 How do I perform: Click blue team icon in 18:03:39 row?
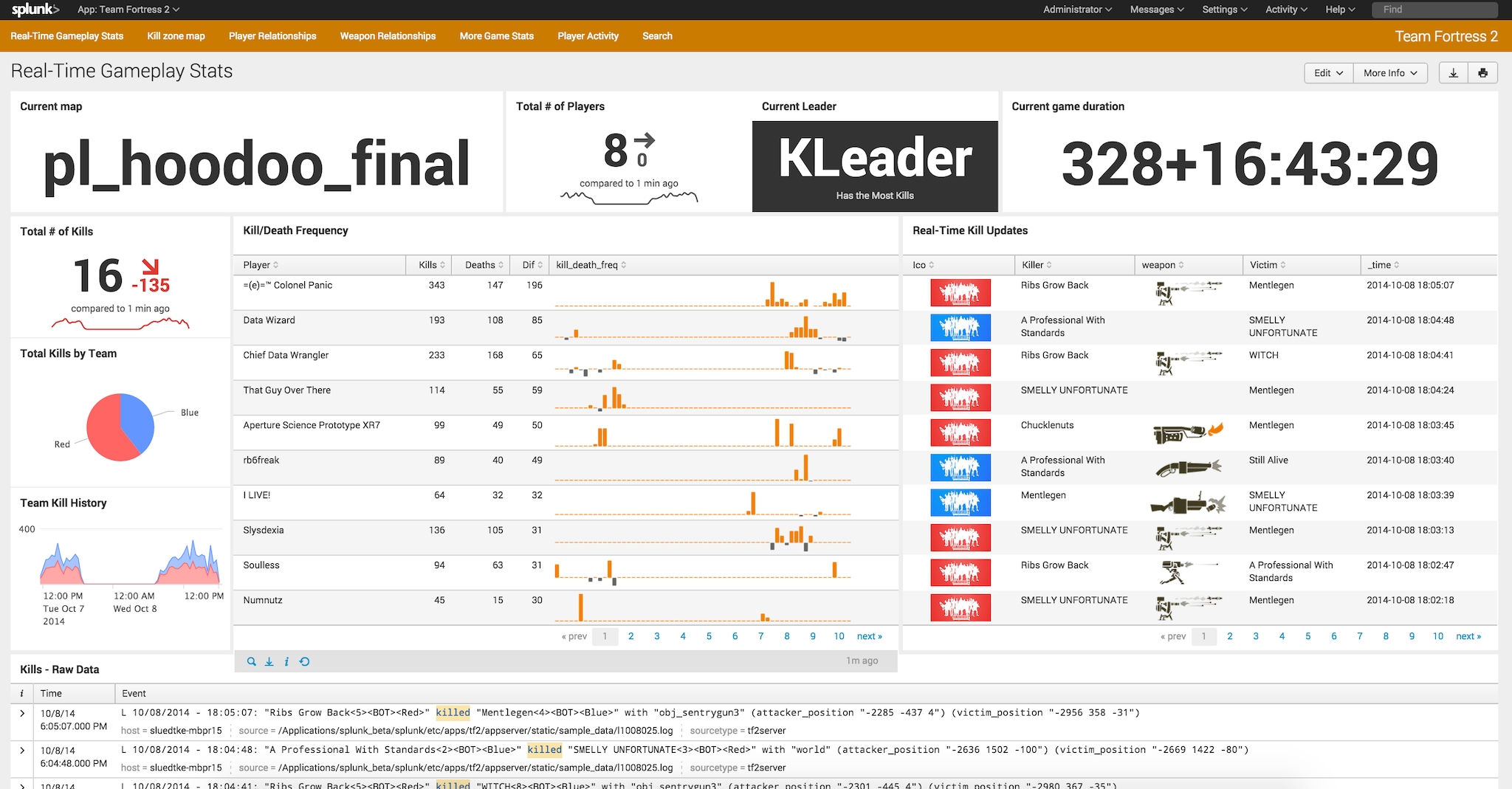click(960, 503)
